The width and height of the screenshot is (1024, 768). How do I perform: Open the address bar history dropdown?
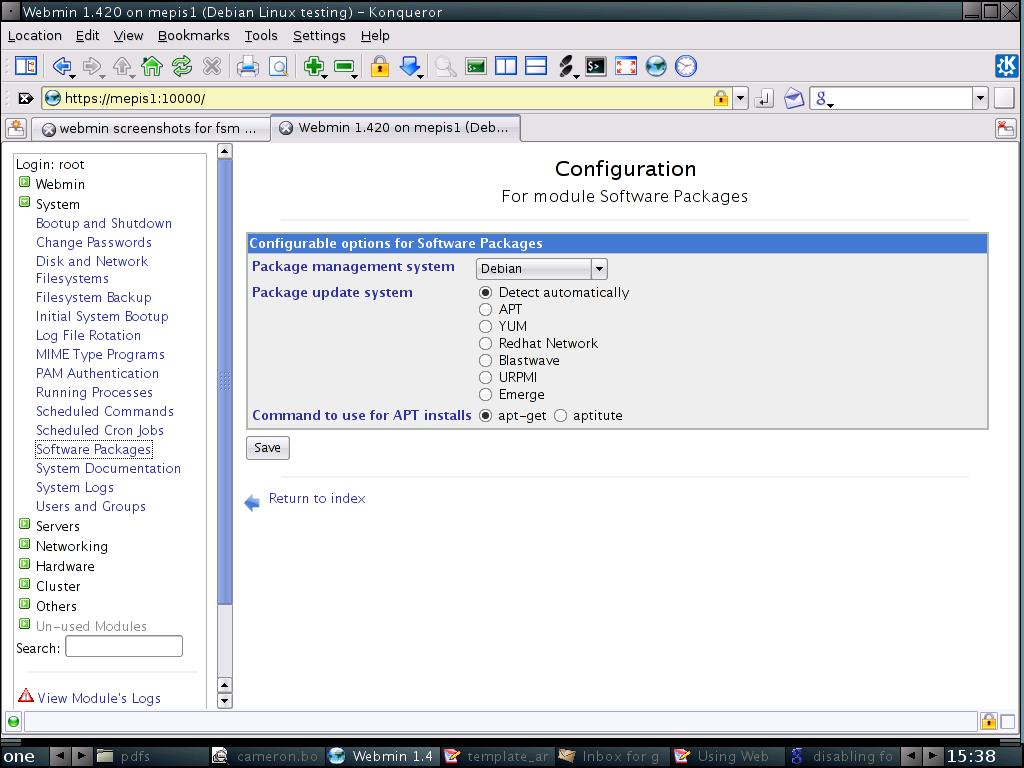[x=740, y=99]
